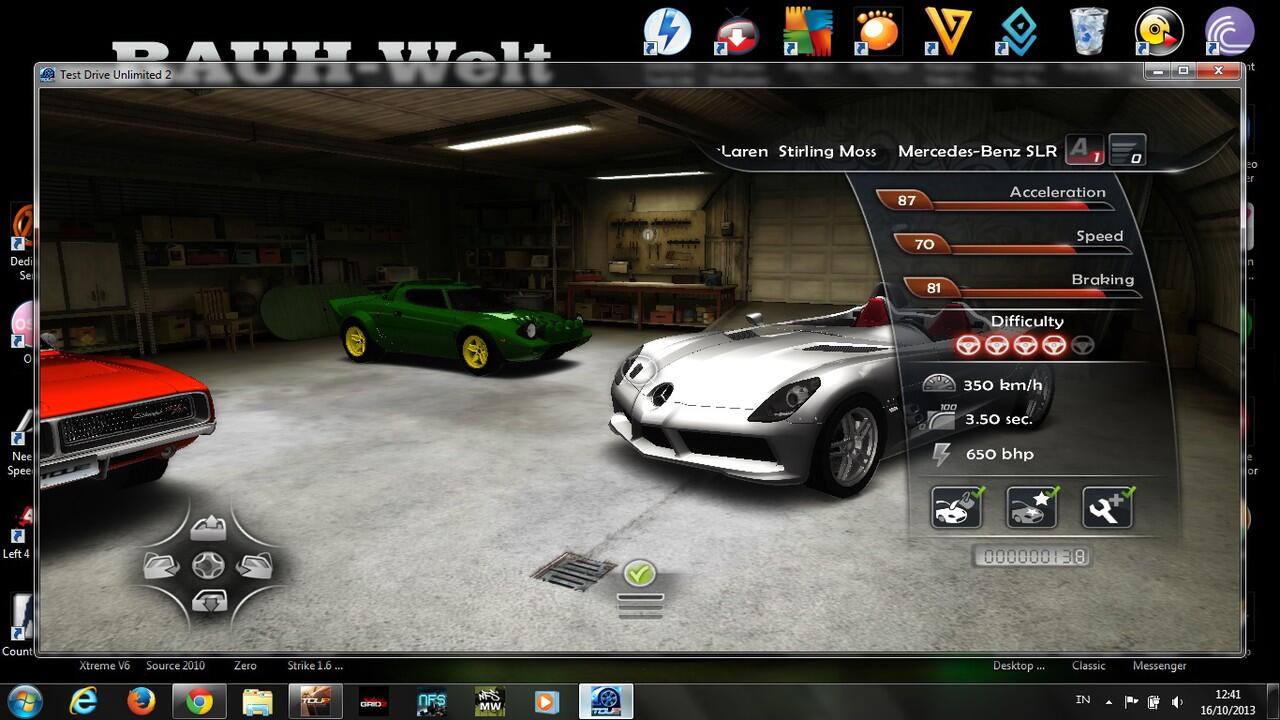1280x720 pixels.
Task: Click the car paint customization icon
Action: click(956, 507)
